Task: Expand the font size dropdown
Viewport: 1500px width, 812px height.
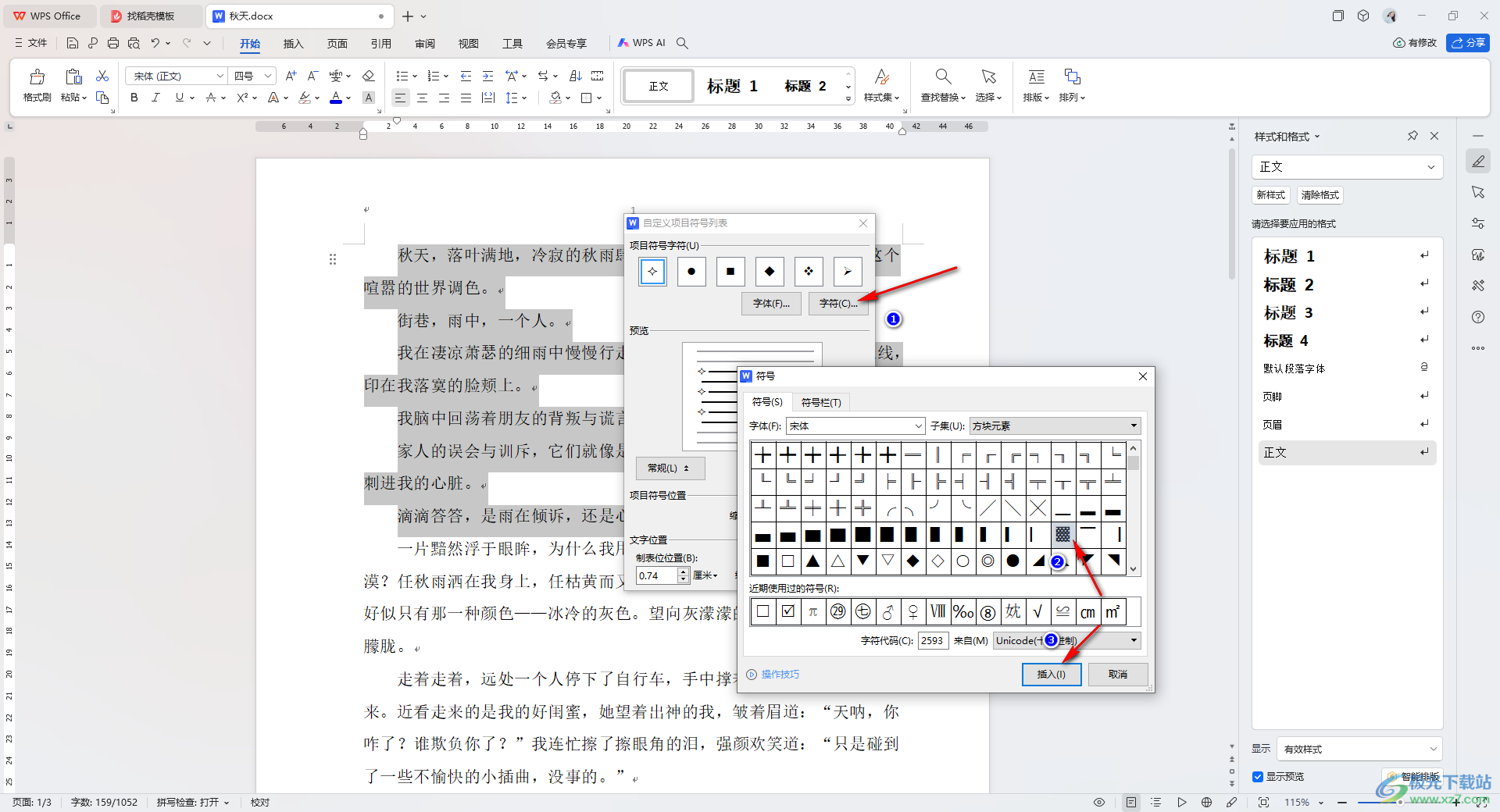Action: pyautogui.click(x=268, y=76)
